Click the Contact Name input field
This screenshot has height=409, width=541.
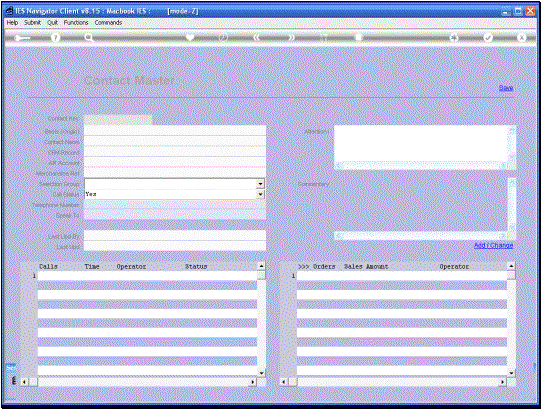point(175,142)
